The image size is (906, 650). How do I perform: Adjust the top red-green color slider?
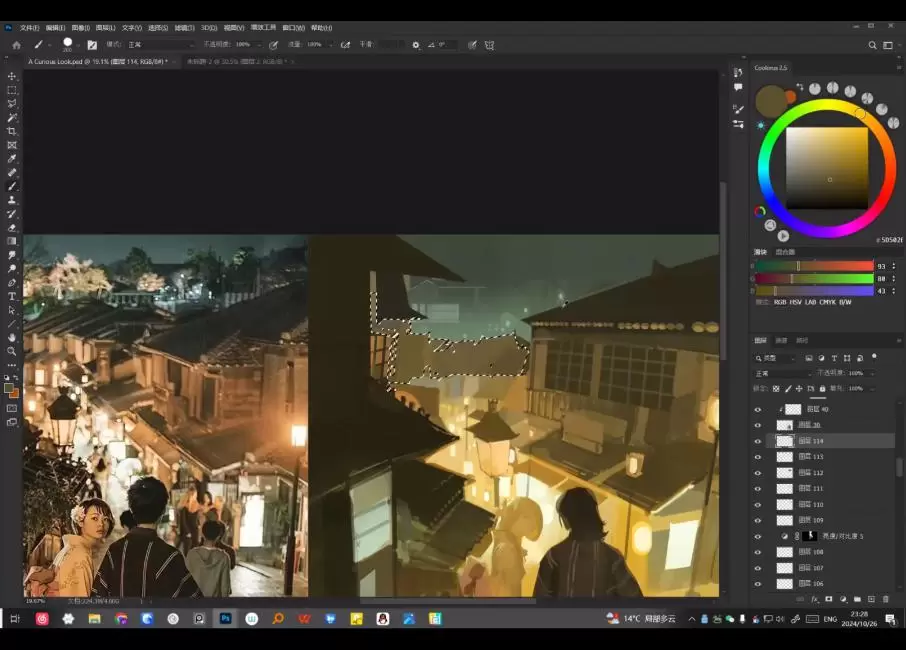coord(814,266)
